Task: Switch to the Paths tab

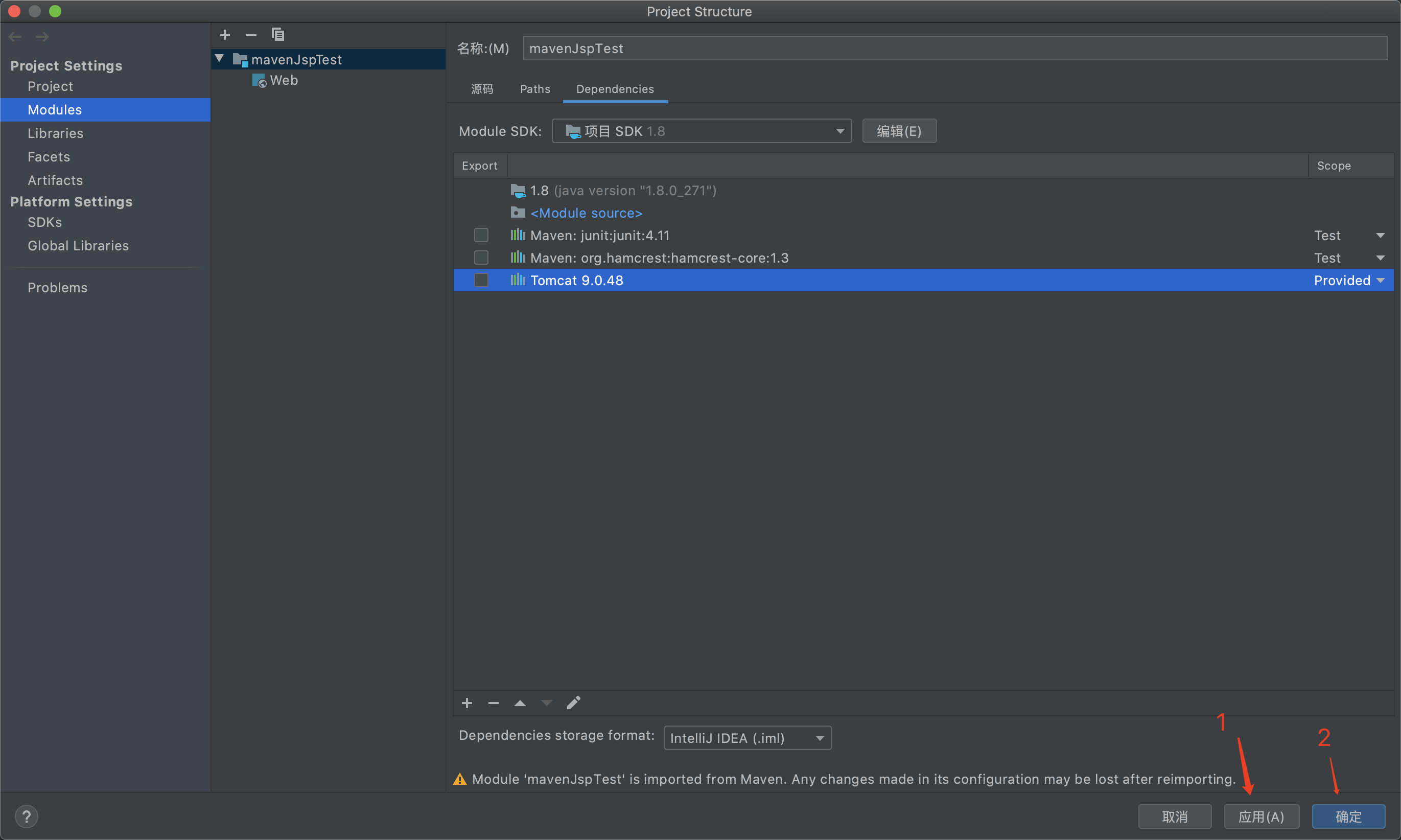Action: 535,89
